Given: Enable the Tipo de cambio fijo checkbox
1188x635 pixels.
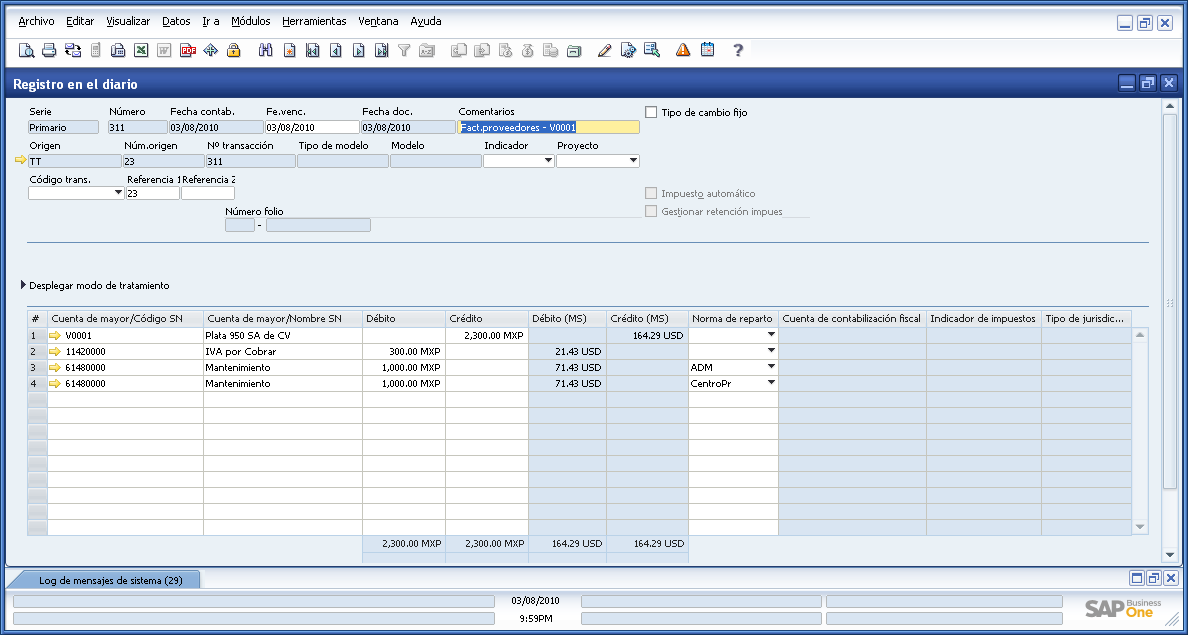Looking at the screenshot, I should (651, 112).
